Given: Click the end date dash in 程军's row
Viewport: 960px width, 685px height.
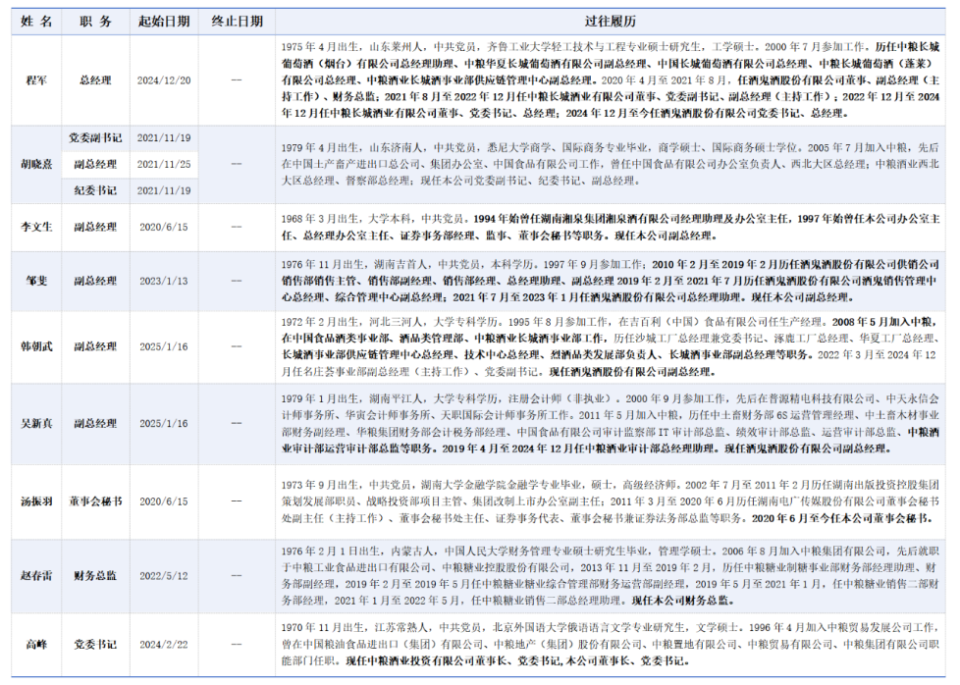Looking at the screenshot, I should [237, 80].
